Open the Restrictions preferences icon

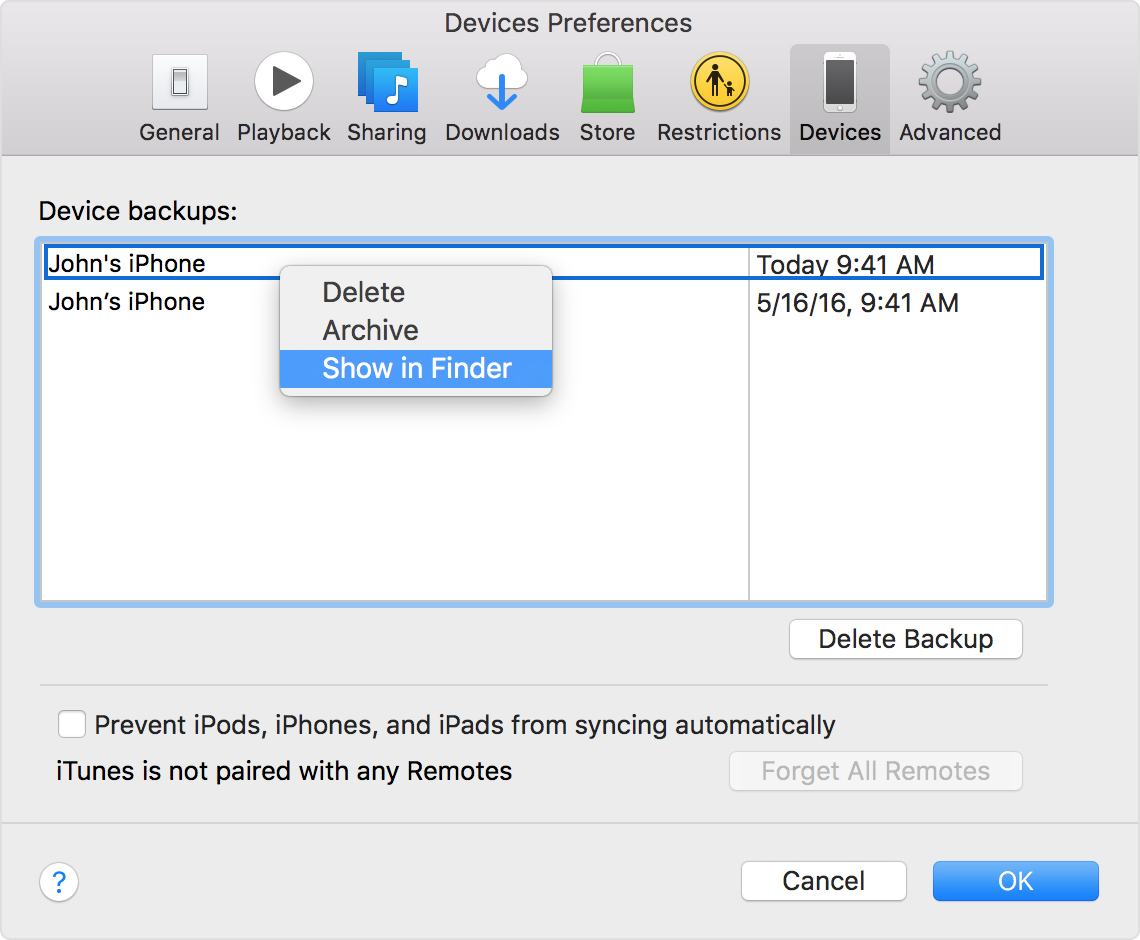pos(719,83)
